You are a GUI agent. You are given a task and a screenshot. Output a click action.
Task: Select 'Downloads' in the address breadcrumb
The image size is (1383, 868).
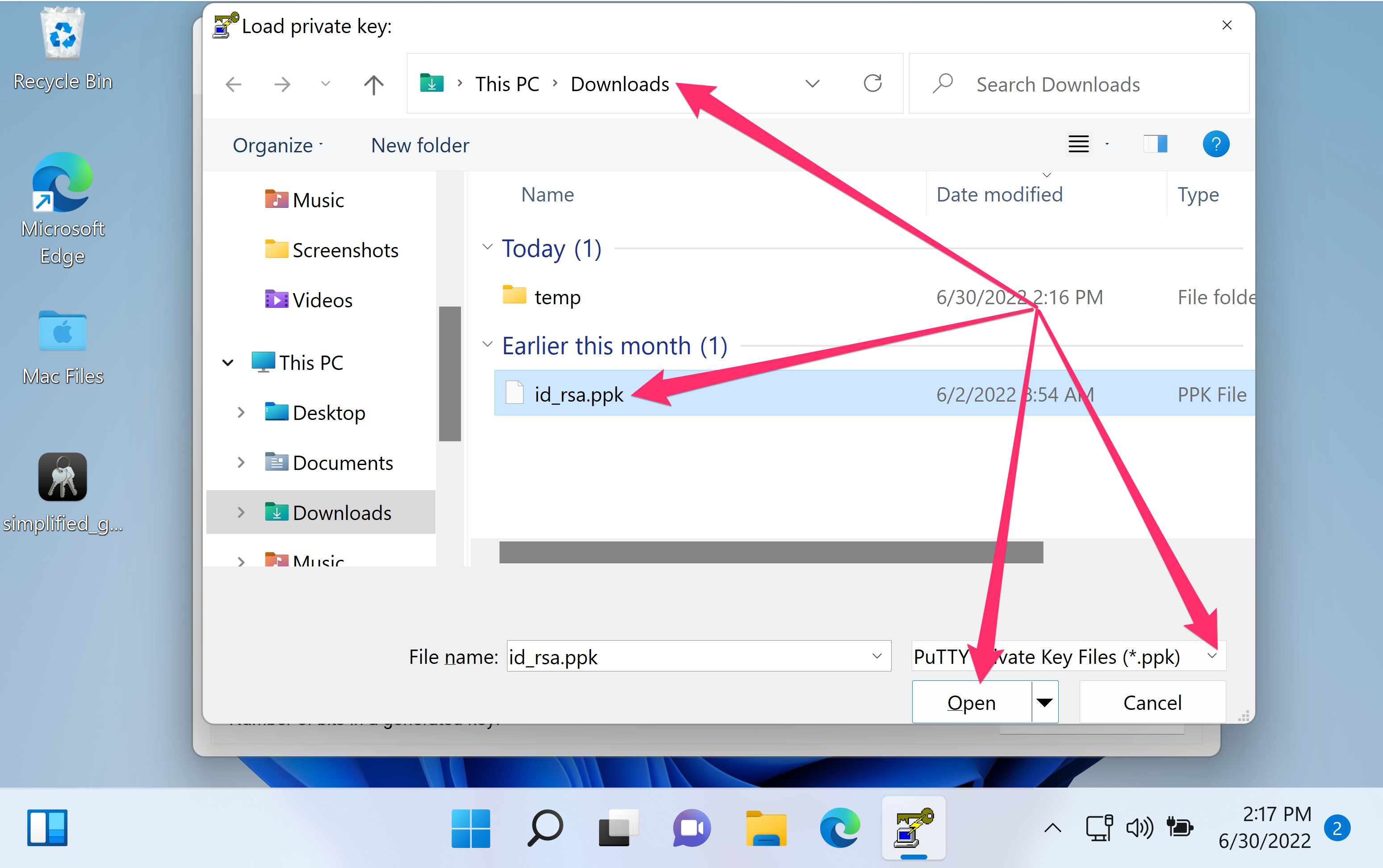[x=620, y=84]
